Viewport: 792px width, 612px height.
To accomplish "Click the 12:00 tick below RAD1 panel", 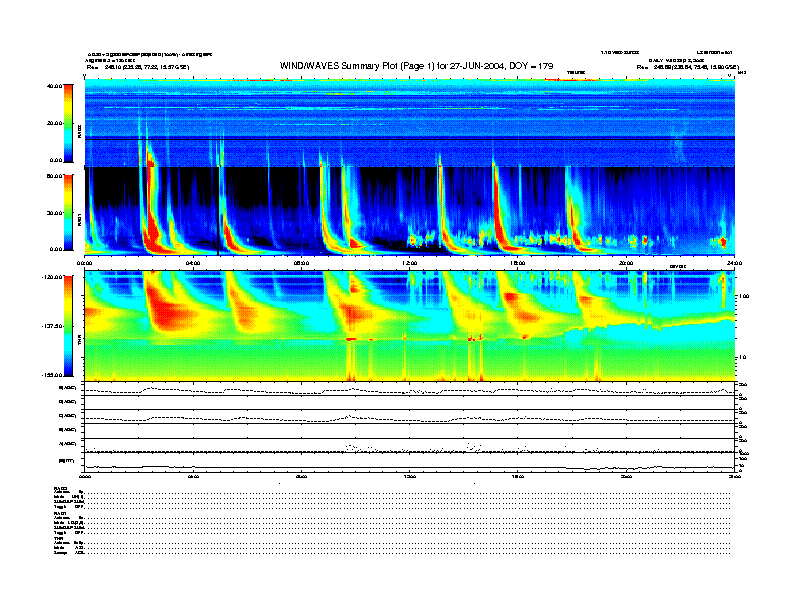I will [x=410, y=262].
